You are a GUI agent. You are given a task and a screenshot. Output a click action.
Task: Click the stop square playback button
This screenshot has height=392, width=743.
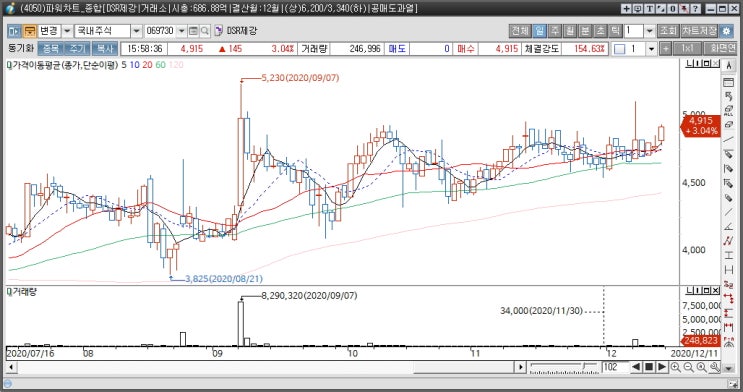tap(649, 367)
